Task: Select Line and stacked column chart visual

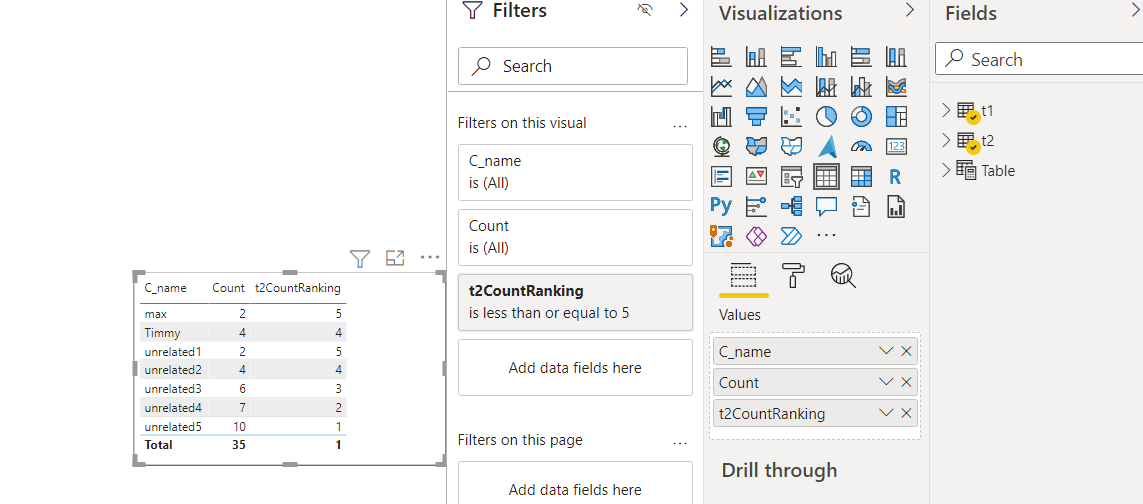Action: pos(826,87)
